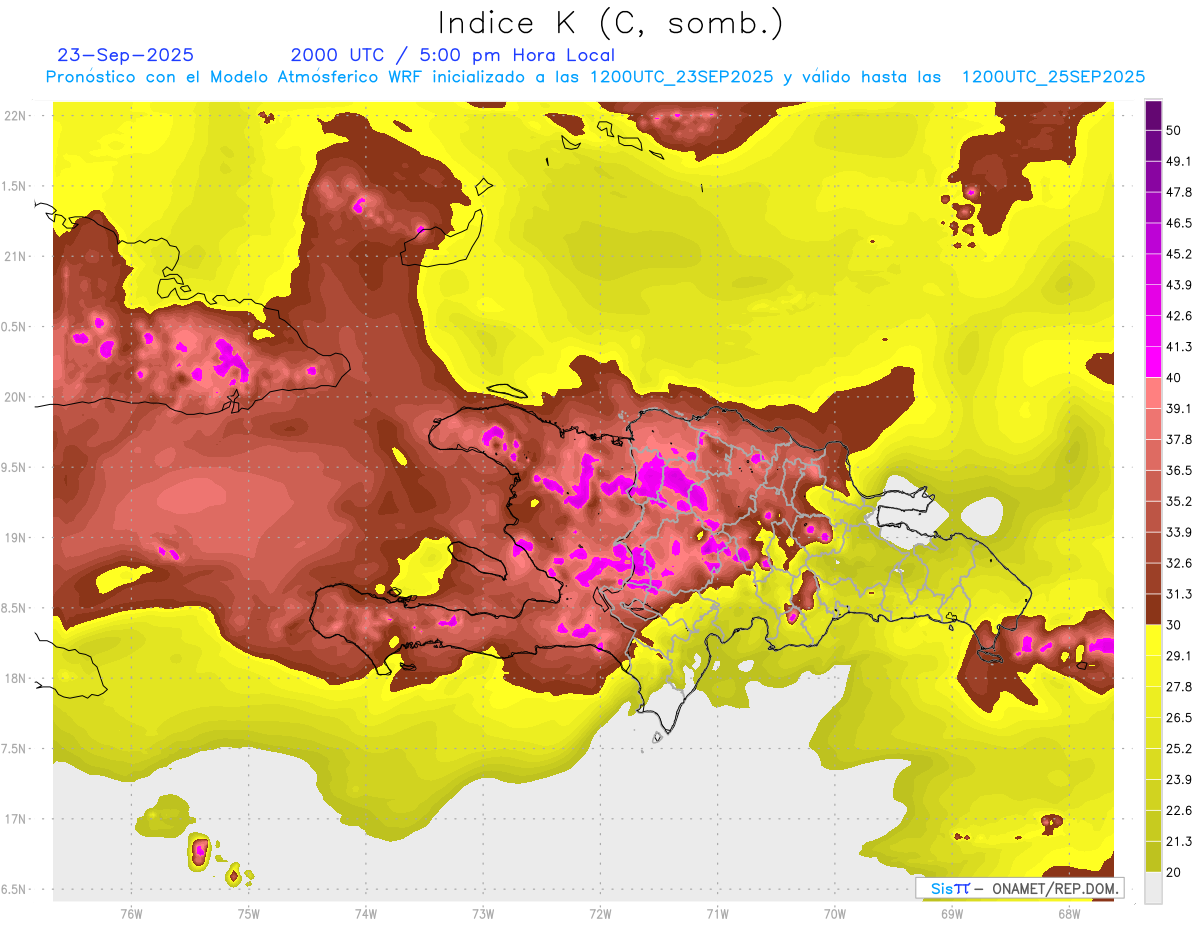The image size is (1200, 927).
Task: Click the "39.1" colorbar label
Action: point(1178,408)
